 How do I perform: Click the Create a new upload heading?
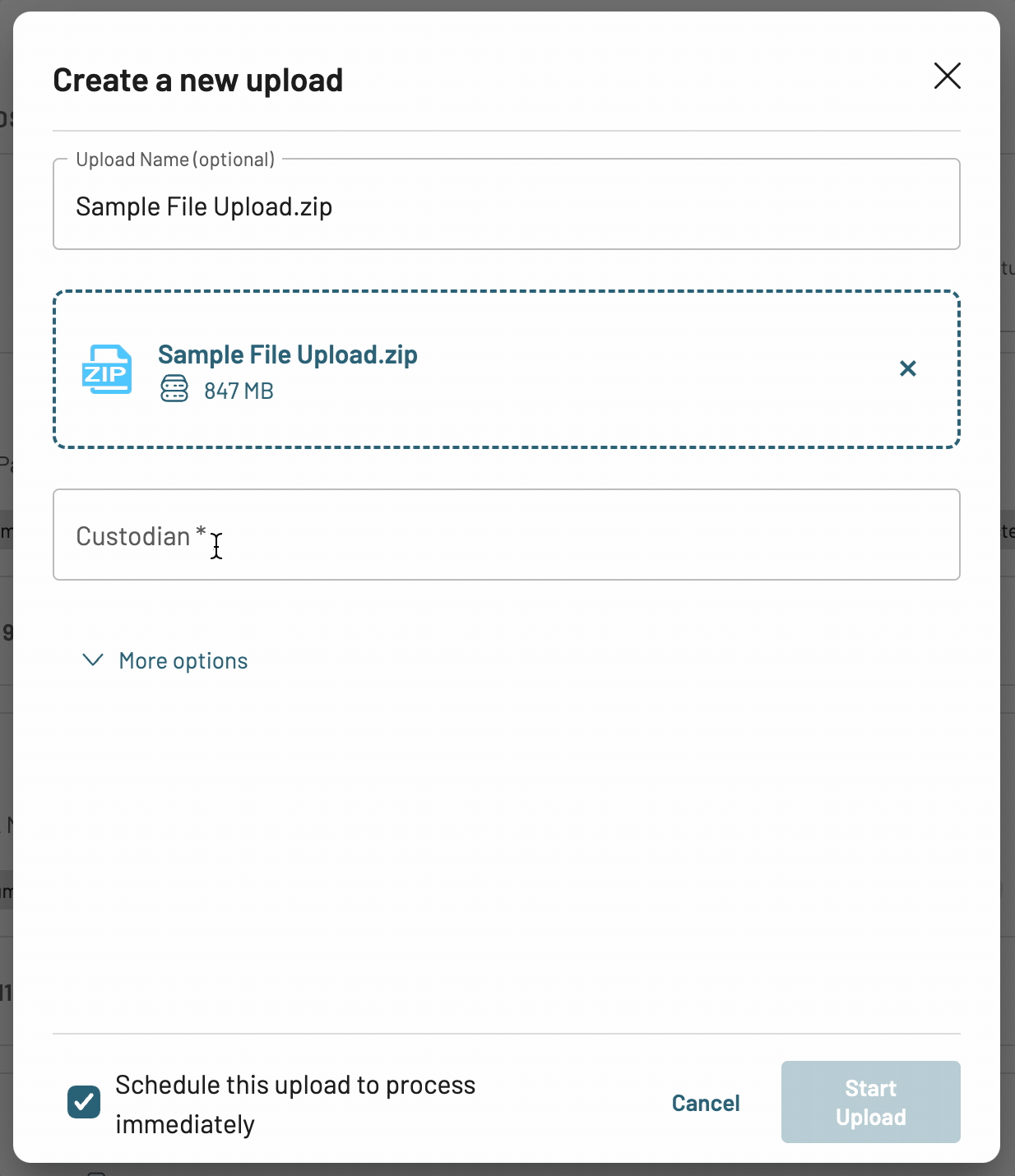tap(198, 81)
